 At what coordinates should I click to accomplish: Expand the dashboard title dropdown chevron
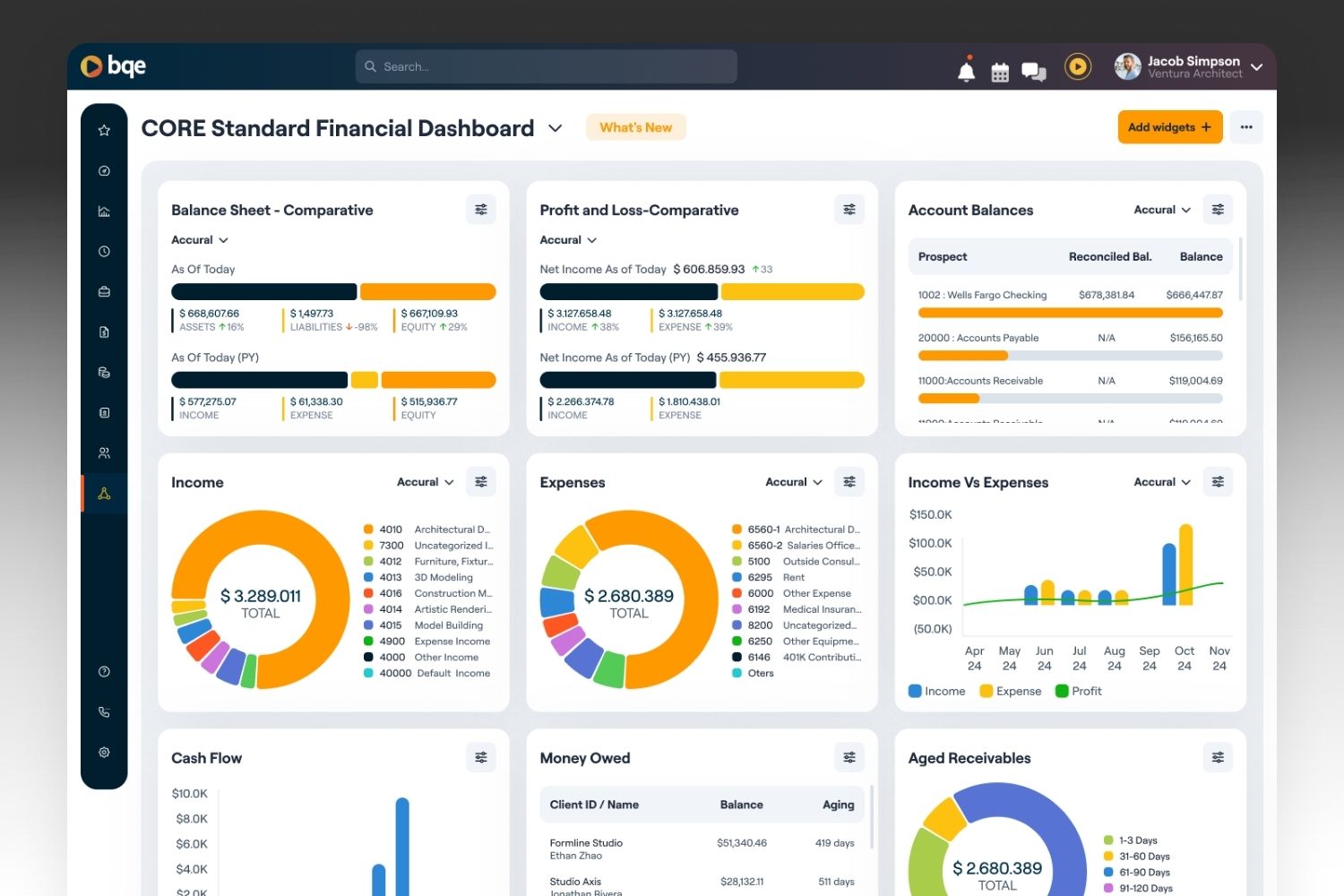click(556, 129)
